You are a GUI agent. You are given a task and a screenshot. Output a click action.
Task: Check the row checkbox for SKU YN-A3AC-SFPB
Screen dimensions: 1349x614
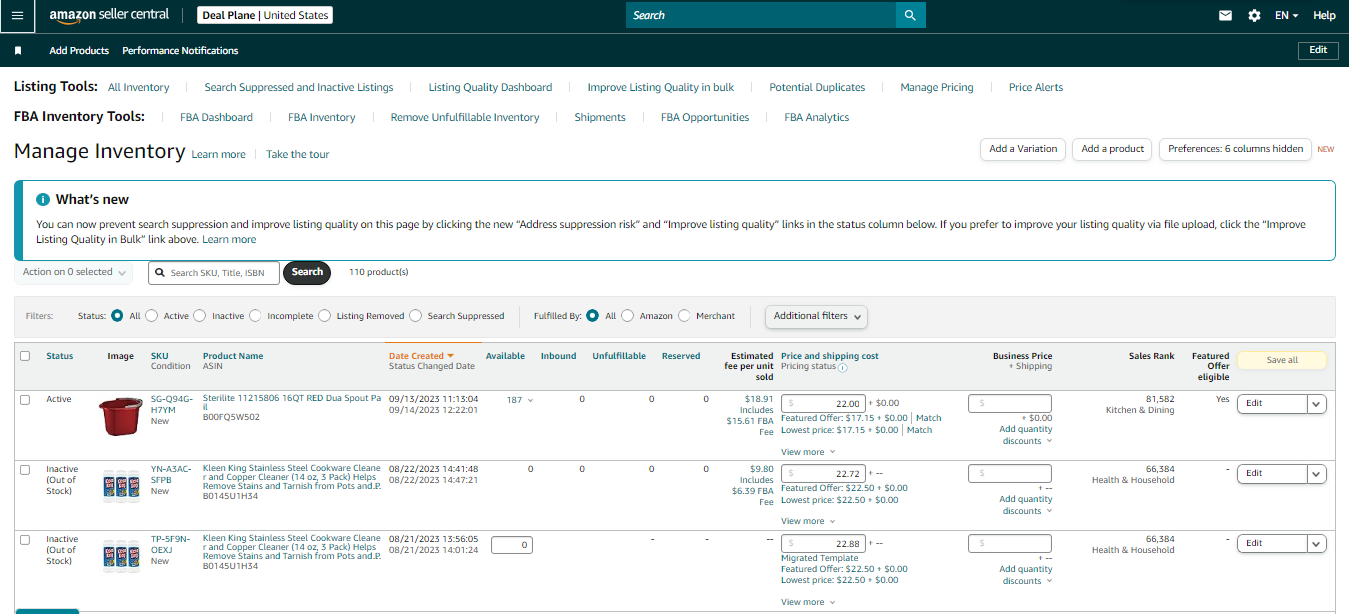[25, 470]
